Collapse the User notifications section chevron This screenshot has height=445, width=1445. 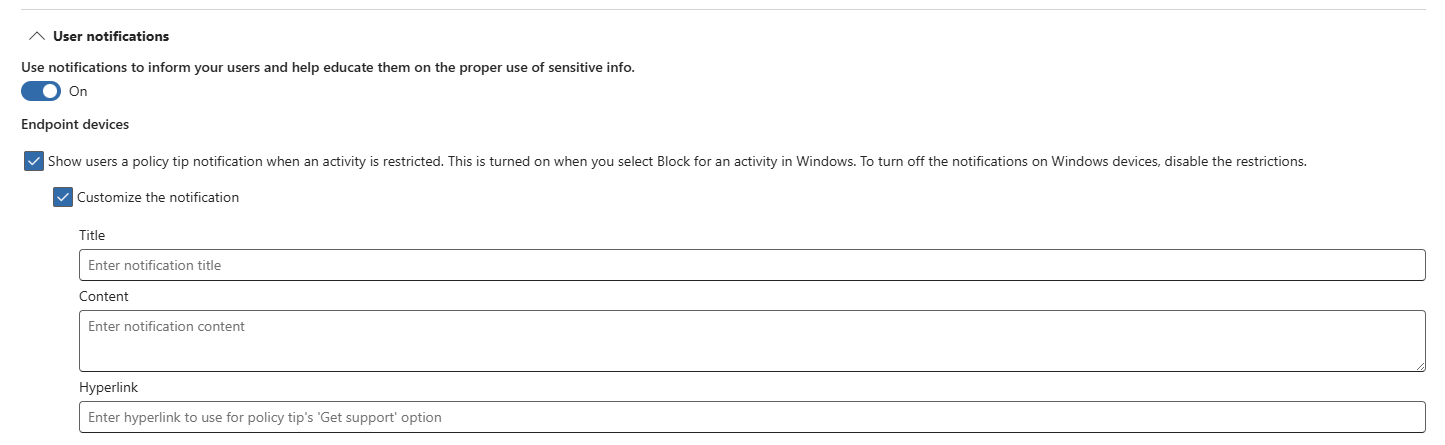(38, 36)
